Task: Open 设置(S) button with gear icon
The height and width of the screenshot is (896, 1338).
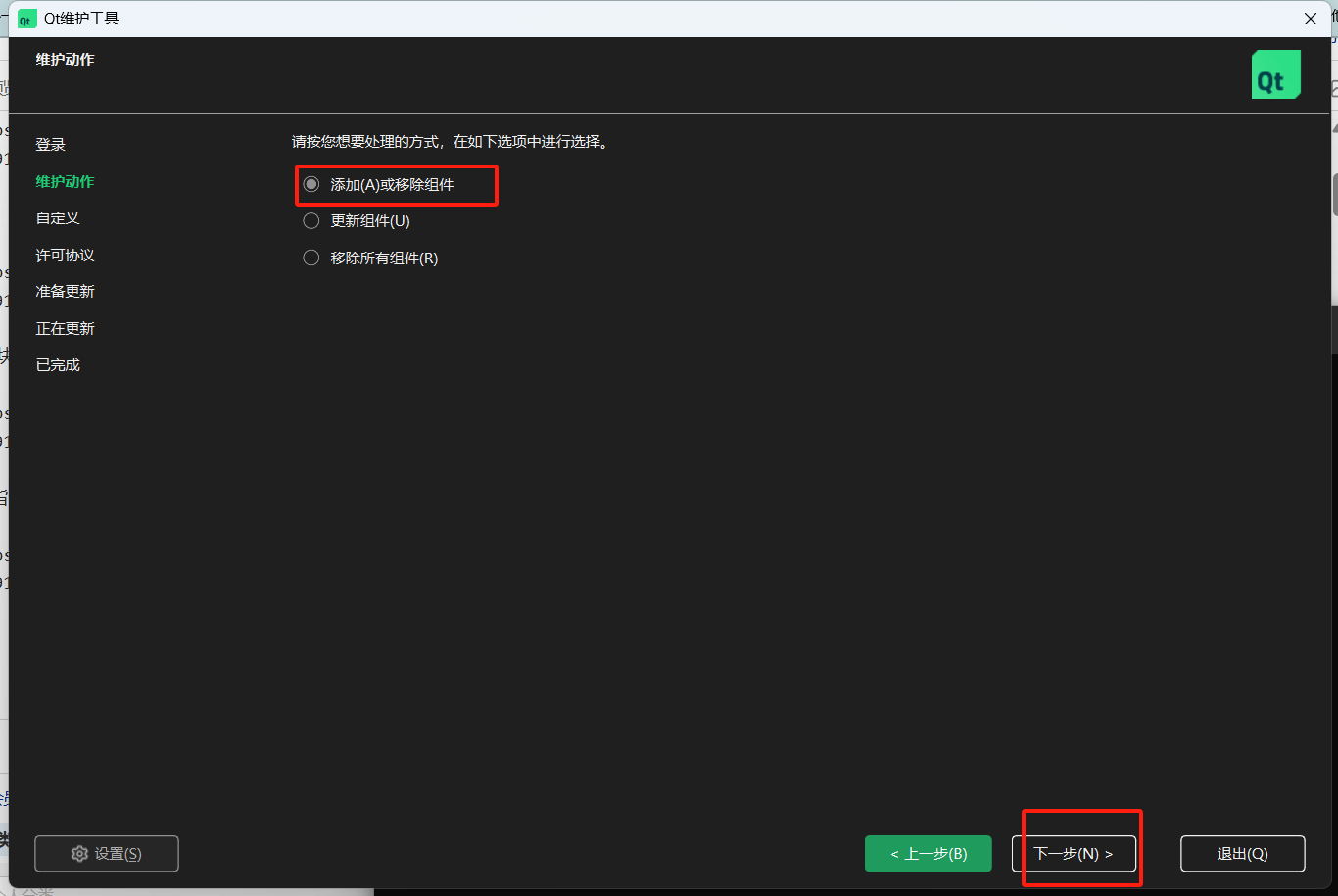Action: (x=107, y=854)
